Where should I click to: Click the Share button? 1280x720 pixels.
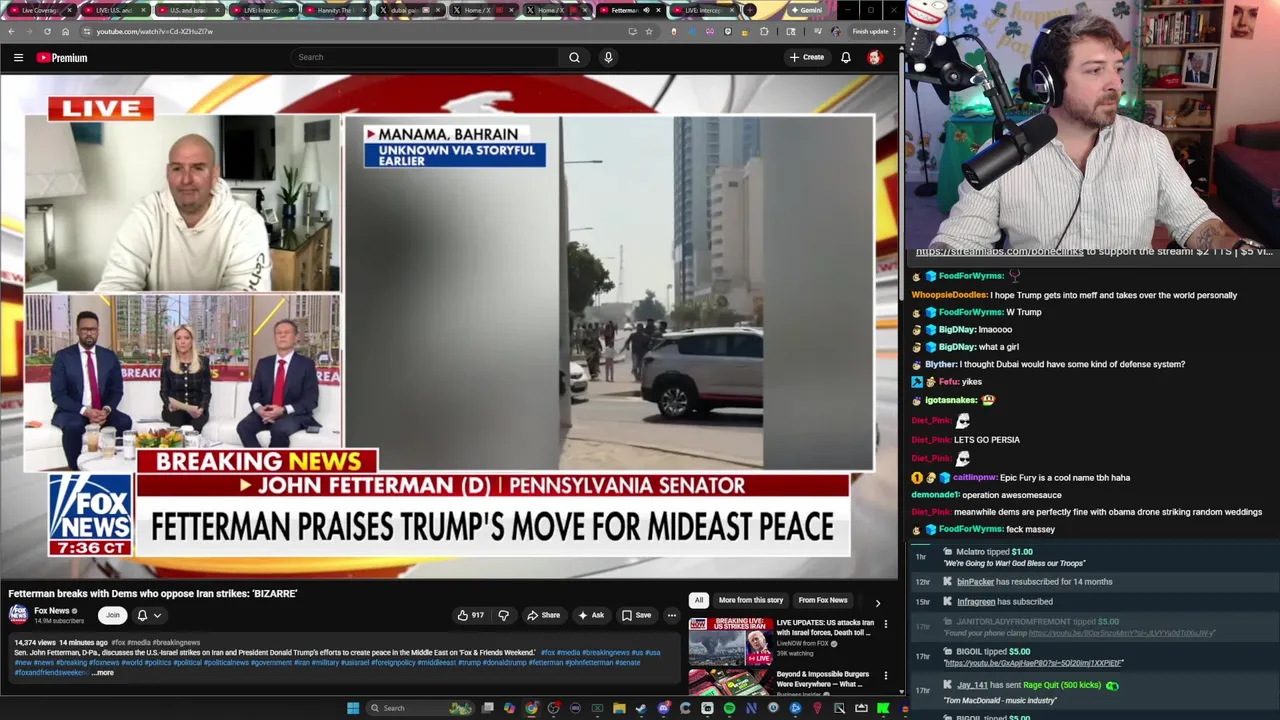544,616
